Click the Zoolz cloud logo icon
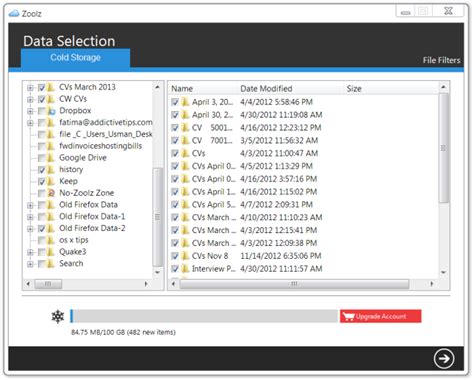 (x=14, y=13)
